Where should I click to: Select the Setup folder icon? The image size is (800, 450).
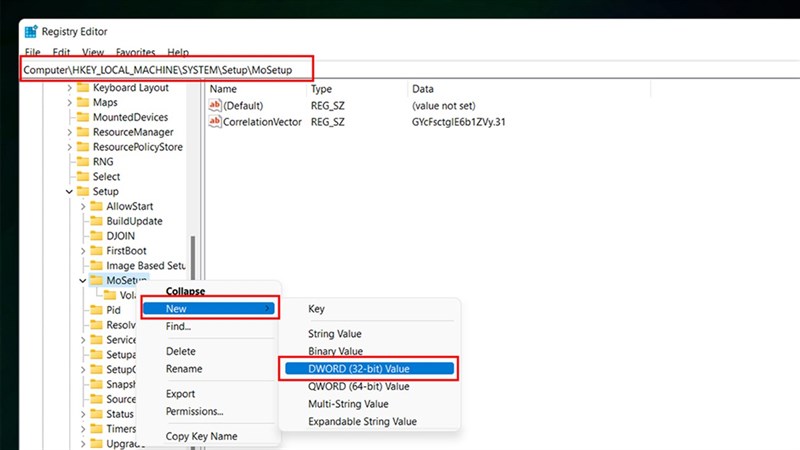pos(83,191)
